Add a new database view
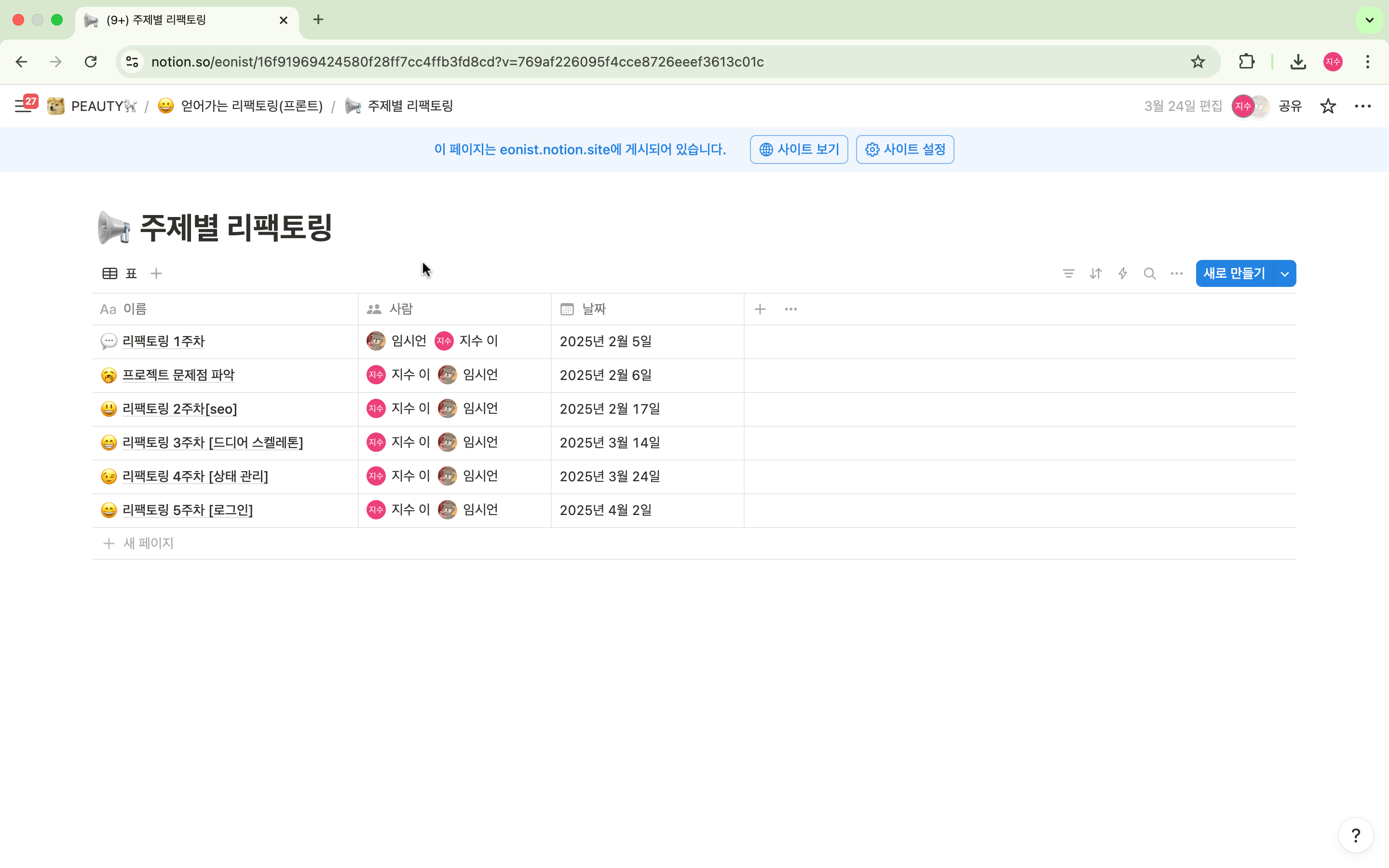This screenshot has width=1389, height=868. (156, 274)
